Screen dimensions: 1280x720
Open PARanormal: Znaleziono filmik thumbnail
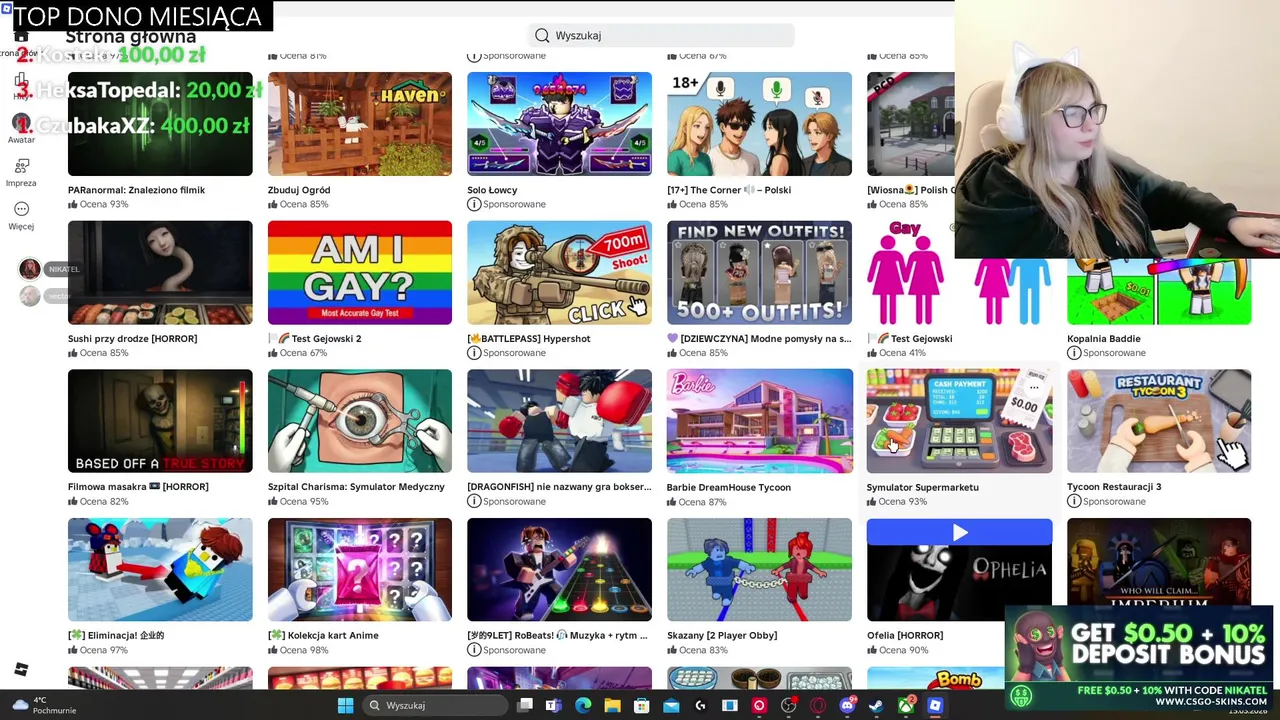pos(160,124)
